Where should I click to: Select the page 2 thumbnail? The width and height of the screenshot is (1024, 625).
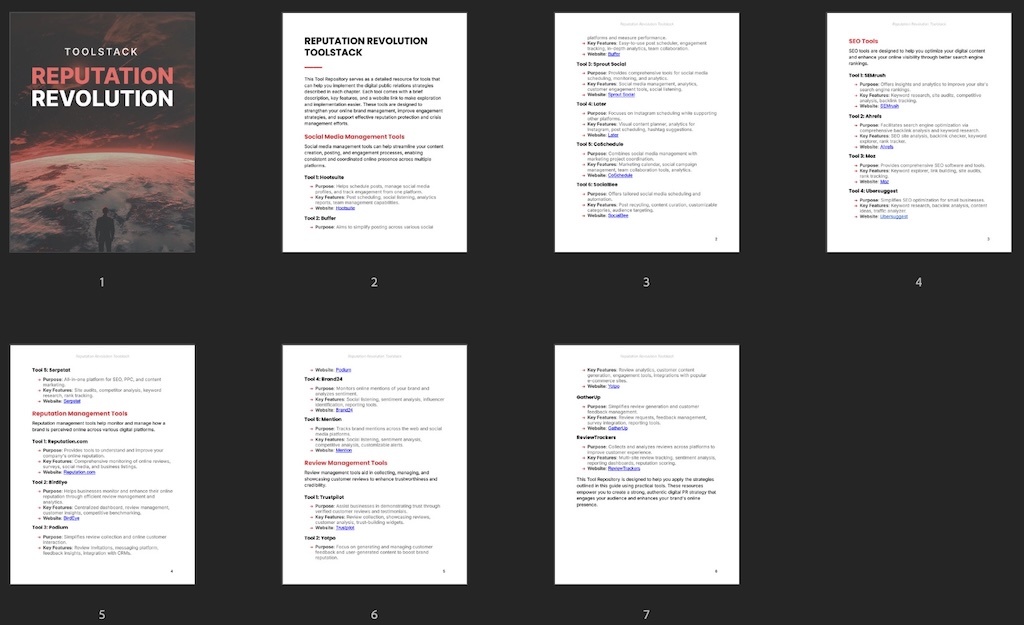[374, 133]
